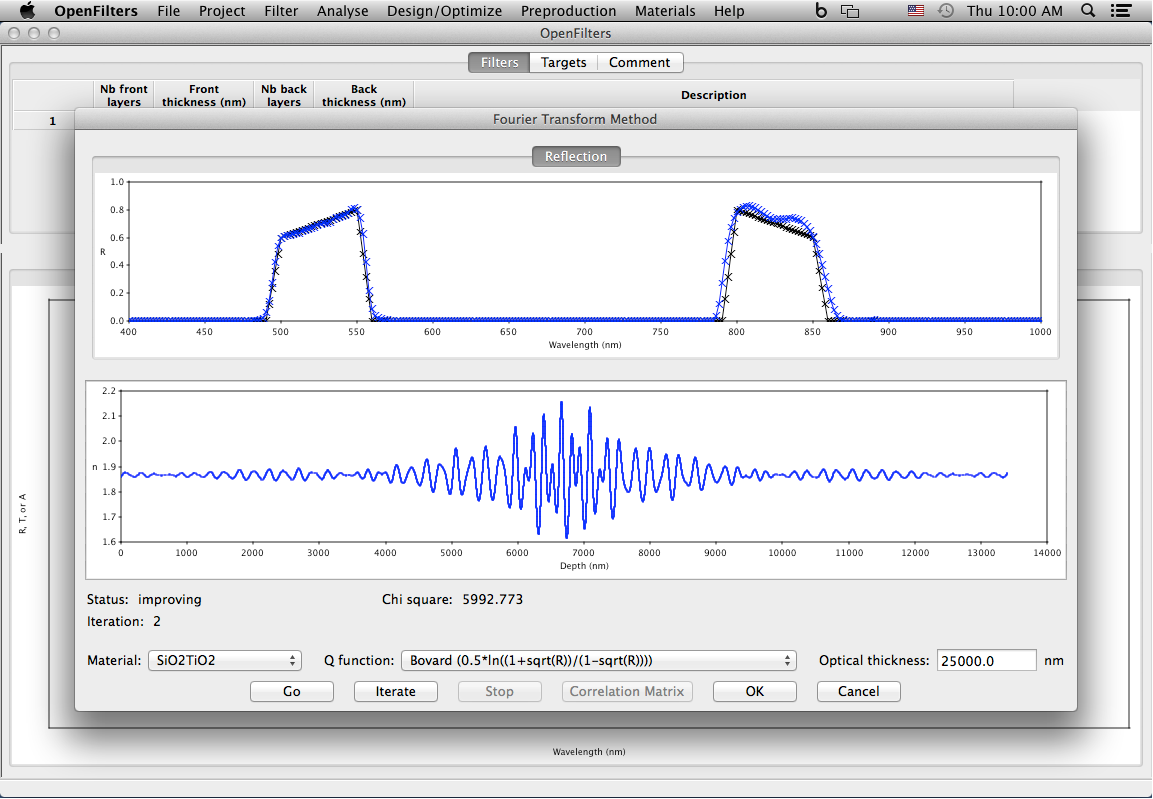Open the Help menu
Viewport: 1153px width, 799px height.
coord(729,10)
